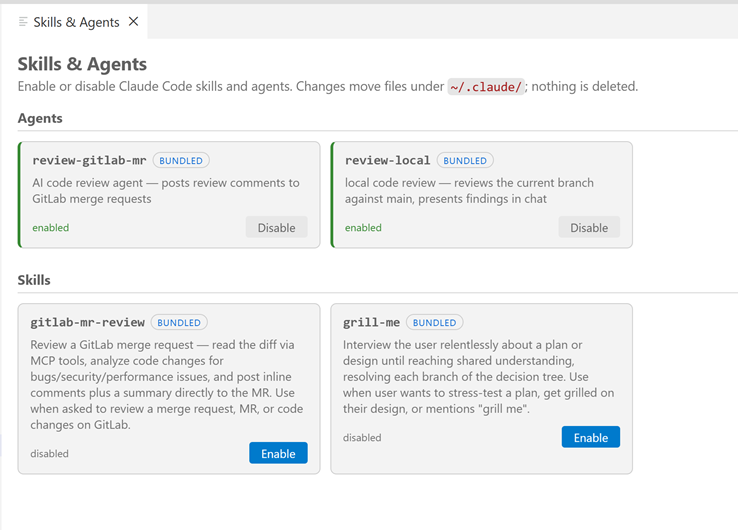Click enabled status of review-gitlab-mr
This screenshot has height=530, width=738.
pyautogui.click(x=50, y=228)
